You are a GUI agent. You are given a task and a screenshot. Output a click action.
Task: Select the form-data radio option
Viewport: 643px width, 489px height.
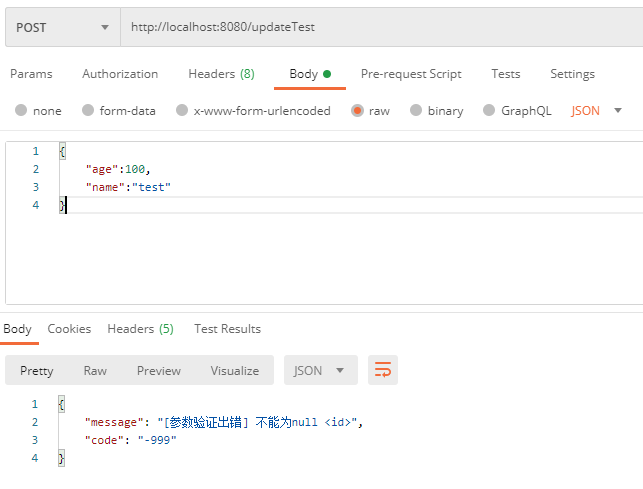[88, 111]
